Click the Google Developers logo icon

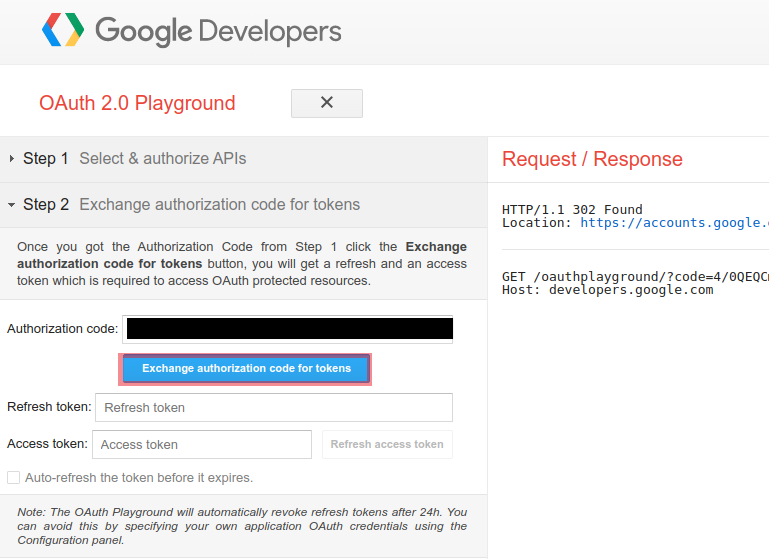(63, 30)
